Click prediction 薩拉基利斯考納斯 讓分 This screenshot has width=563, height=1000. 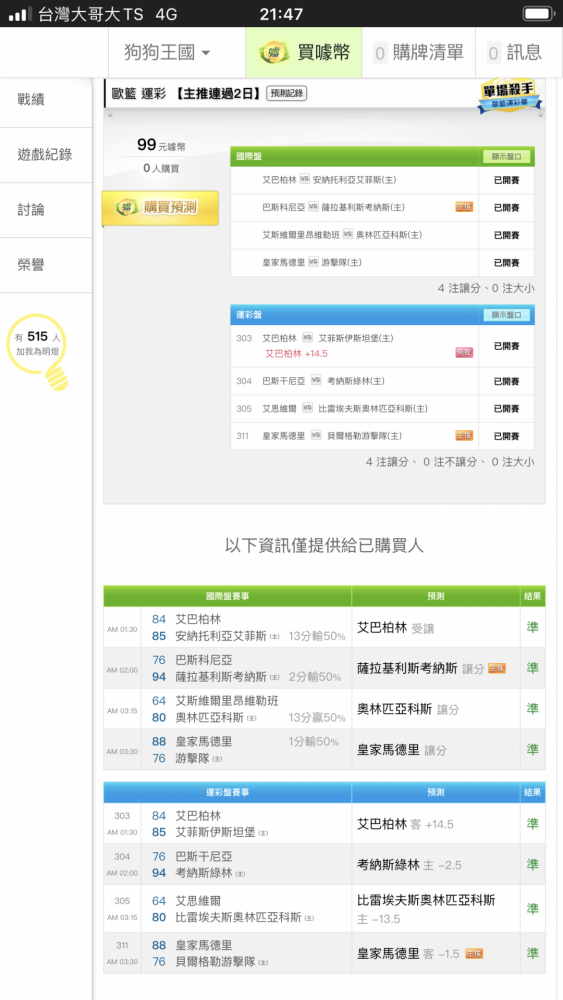(x=421, y=668)
